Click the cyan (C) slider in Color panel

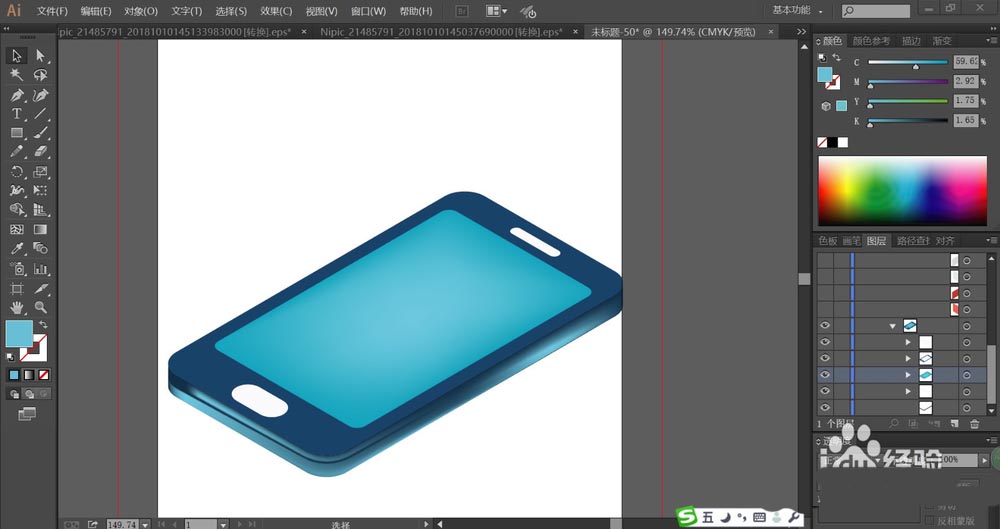click(908, 63)
